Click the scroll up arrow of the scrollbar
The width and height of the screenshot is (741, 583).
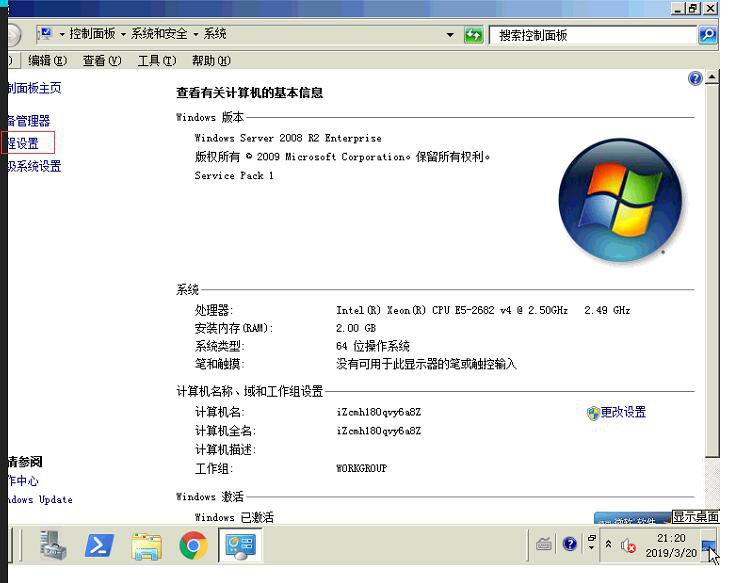click(x=712, y=77)
